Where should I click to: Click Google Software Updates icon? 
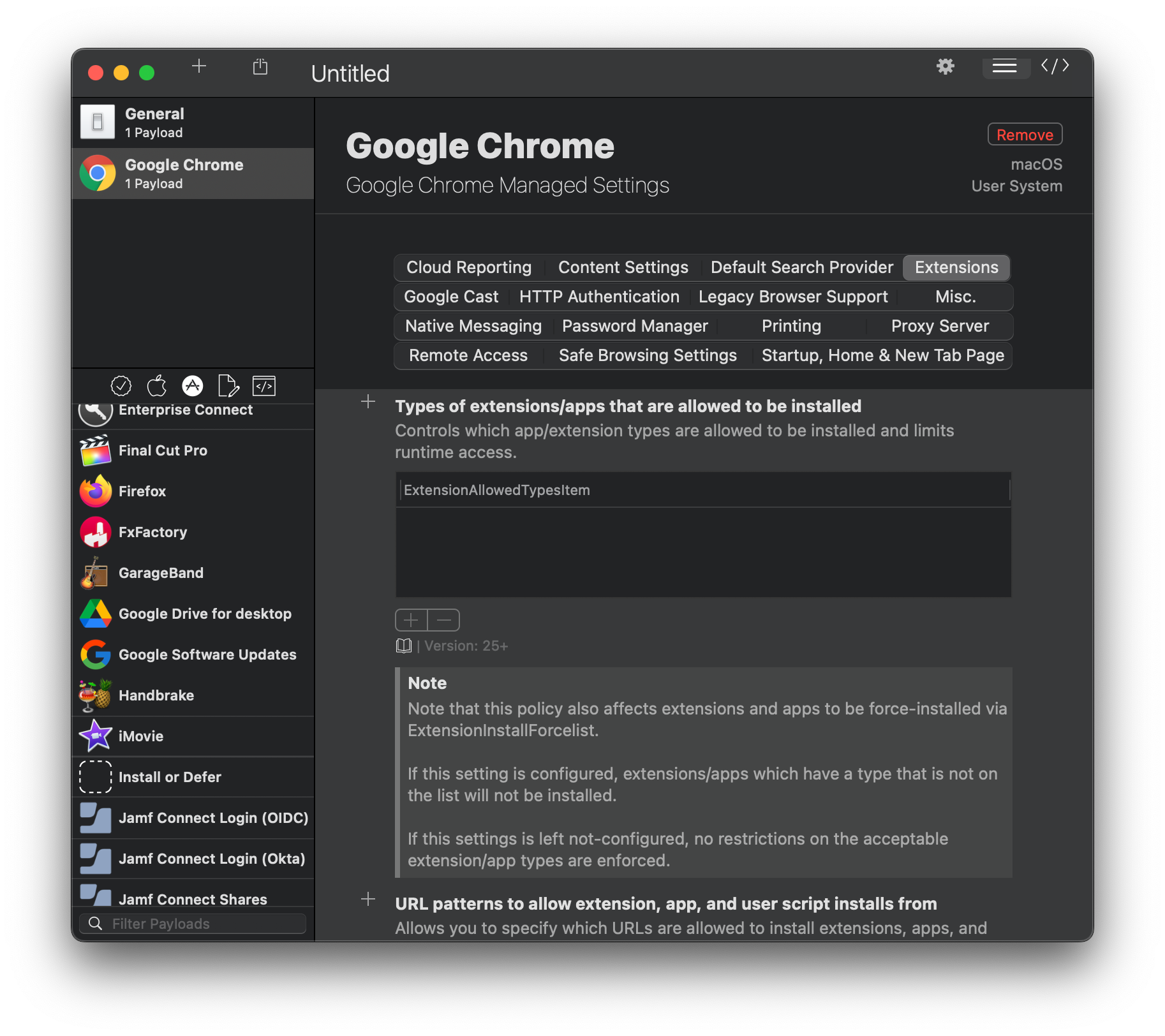coord(96,655)
